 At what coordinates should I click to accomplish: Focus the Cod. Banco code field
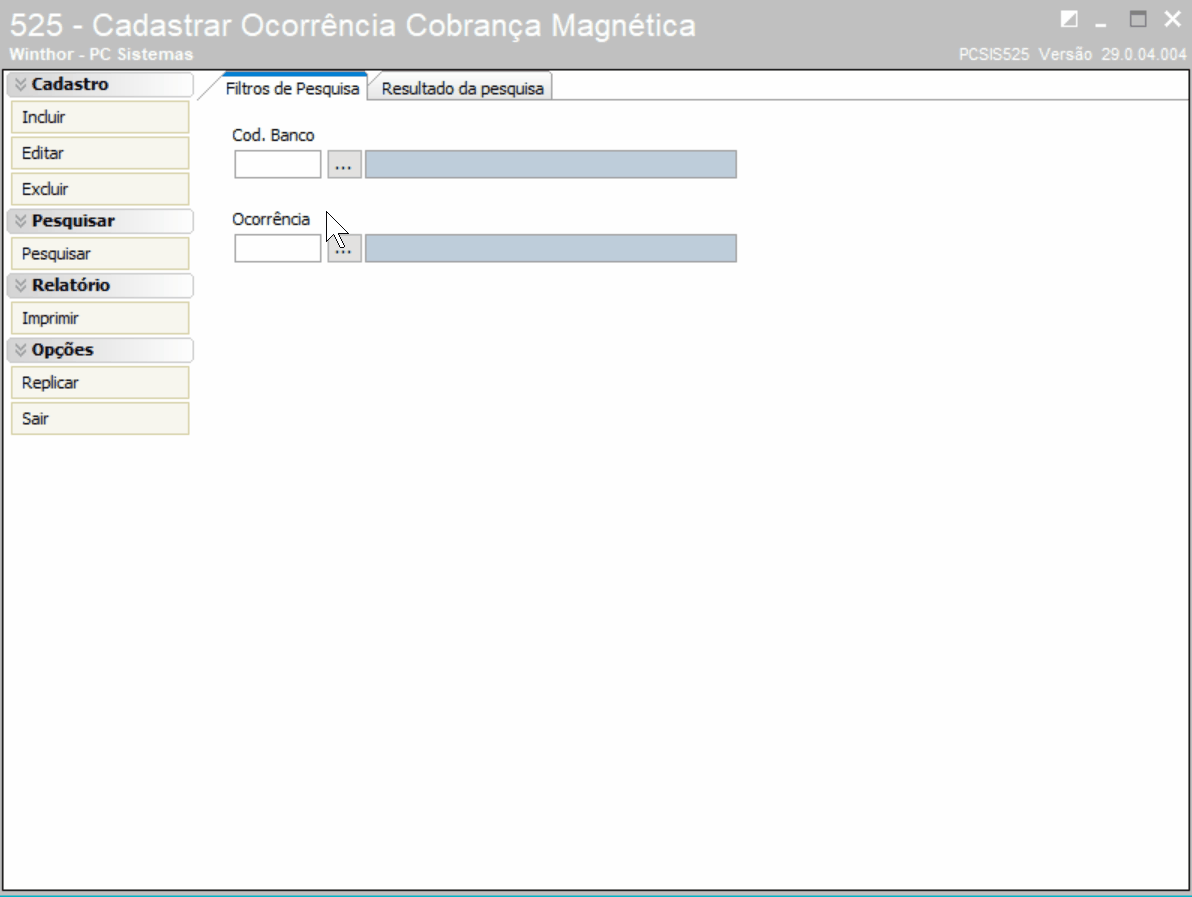[277, 164]
